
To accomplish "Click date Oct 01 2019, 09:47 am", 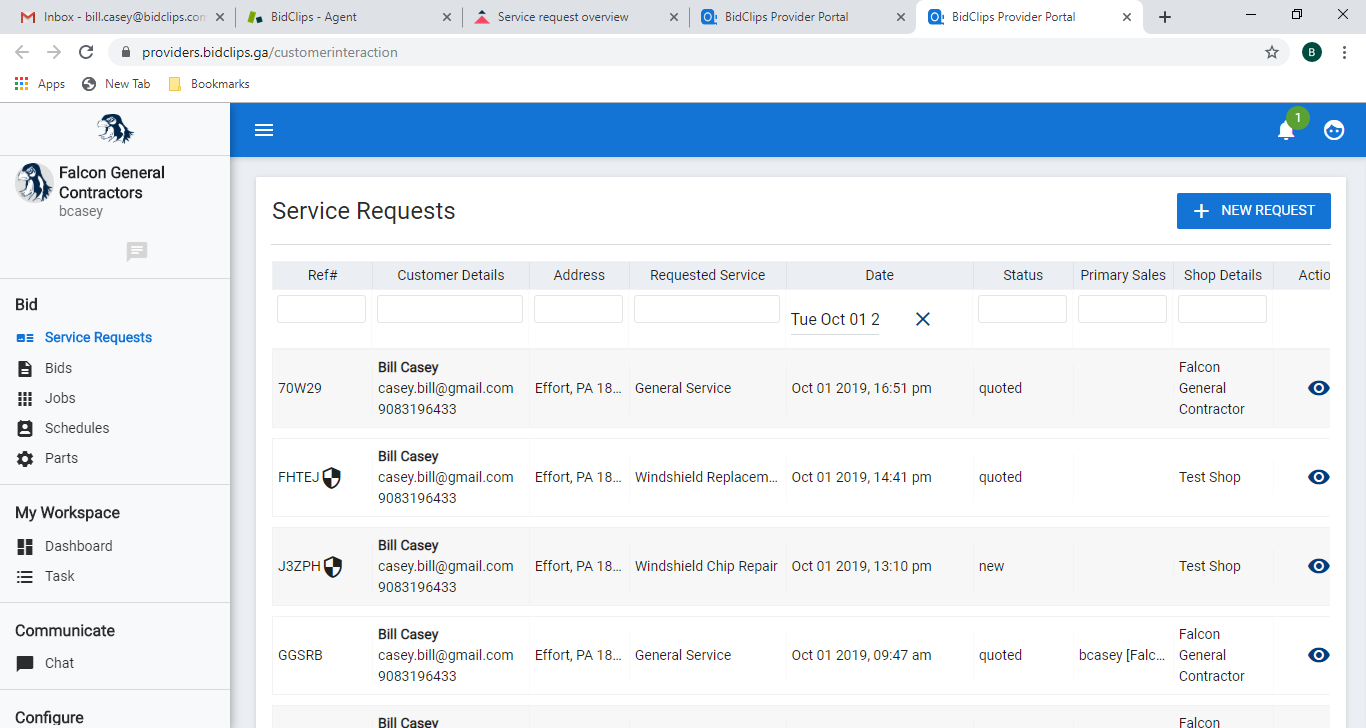I will (x=862, y=655).
